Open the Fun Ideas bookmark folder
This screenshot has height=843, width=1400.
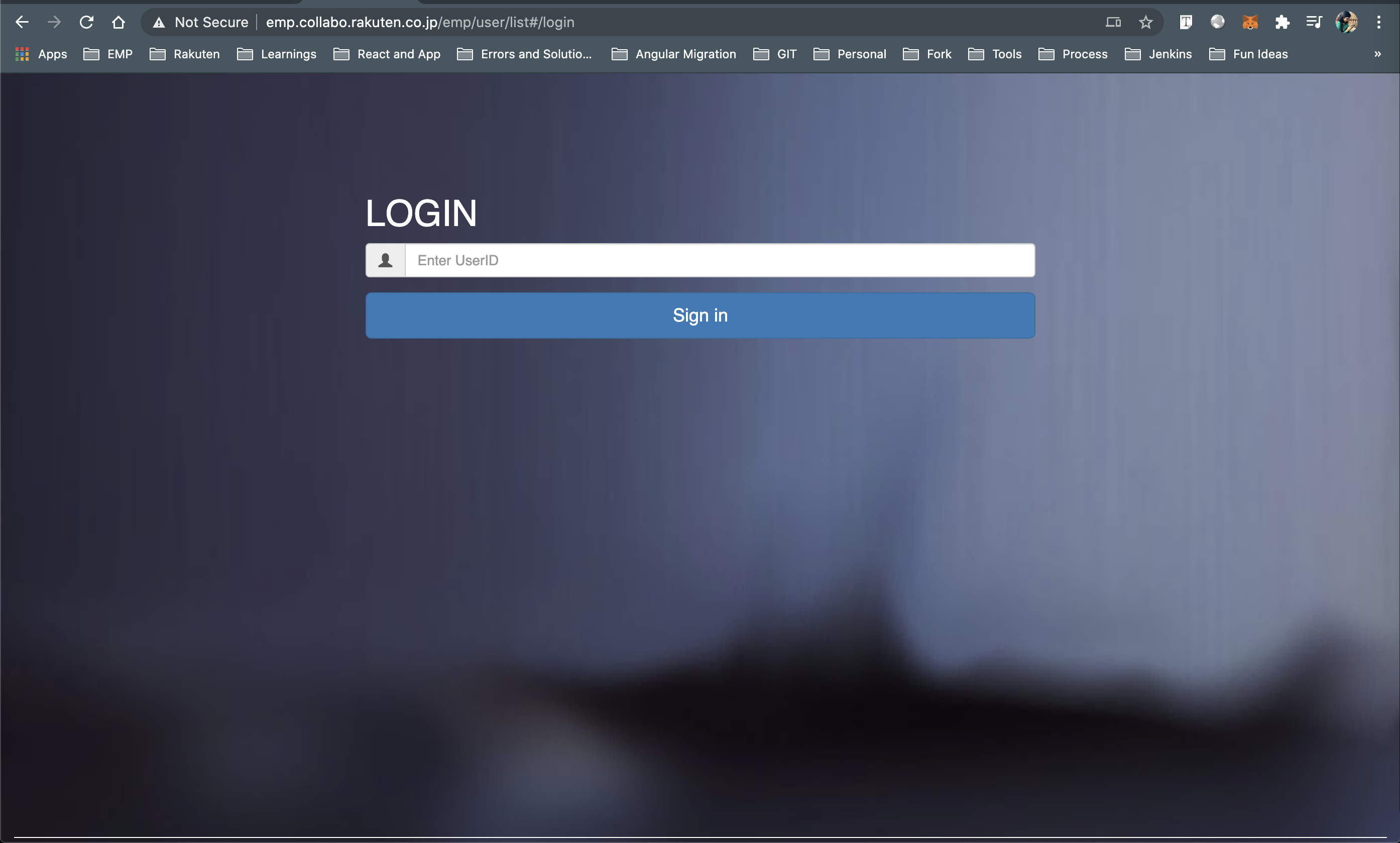click(1248, 54)
